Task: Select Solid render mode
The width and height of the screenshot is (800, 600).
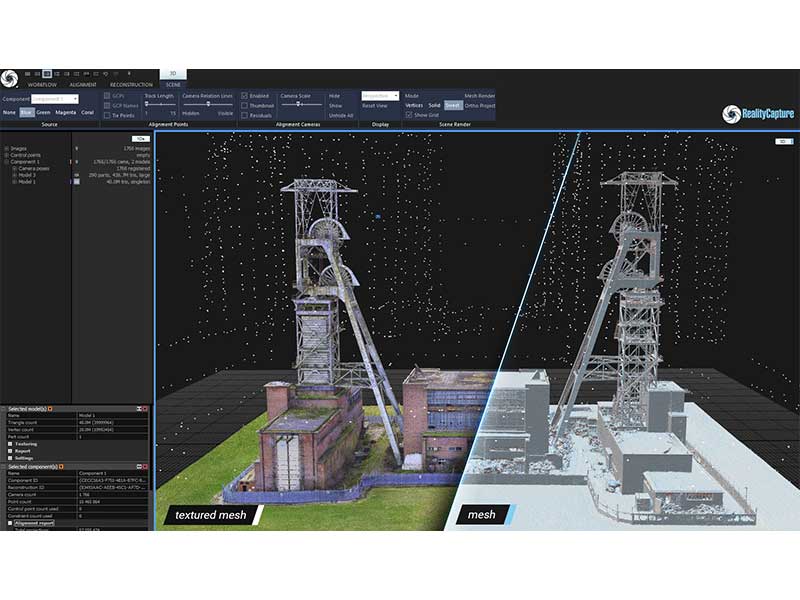Action: point(434,106)
